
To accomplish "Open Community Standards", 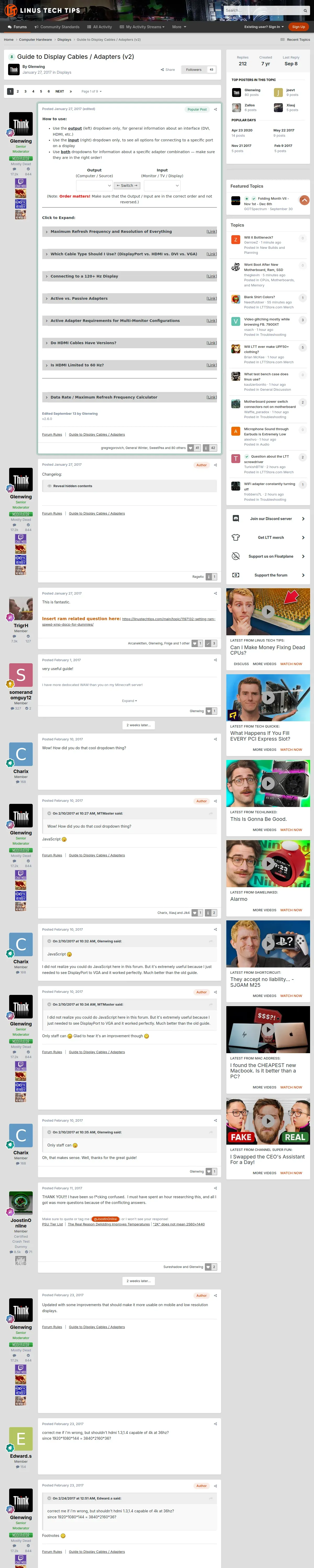I will pyautogui.click(x=57, y=27).
